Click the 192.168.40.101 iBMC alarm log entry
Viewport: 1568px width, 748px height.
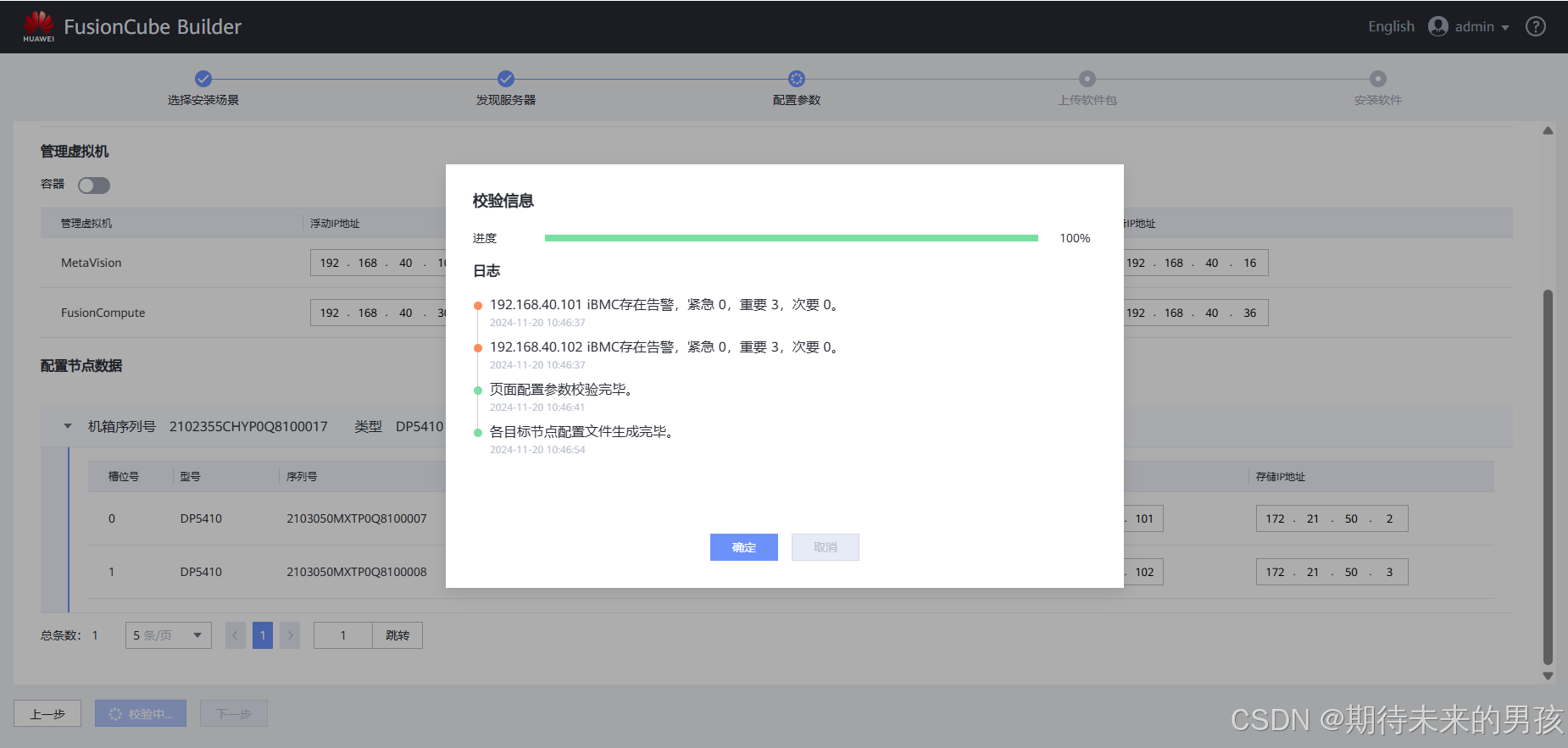pos(665,305)
